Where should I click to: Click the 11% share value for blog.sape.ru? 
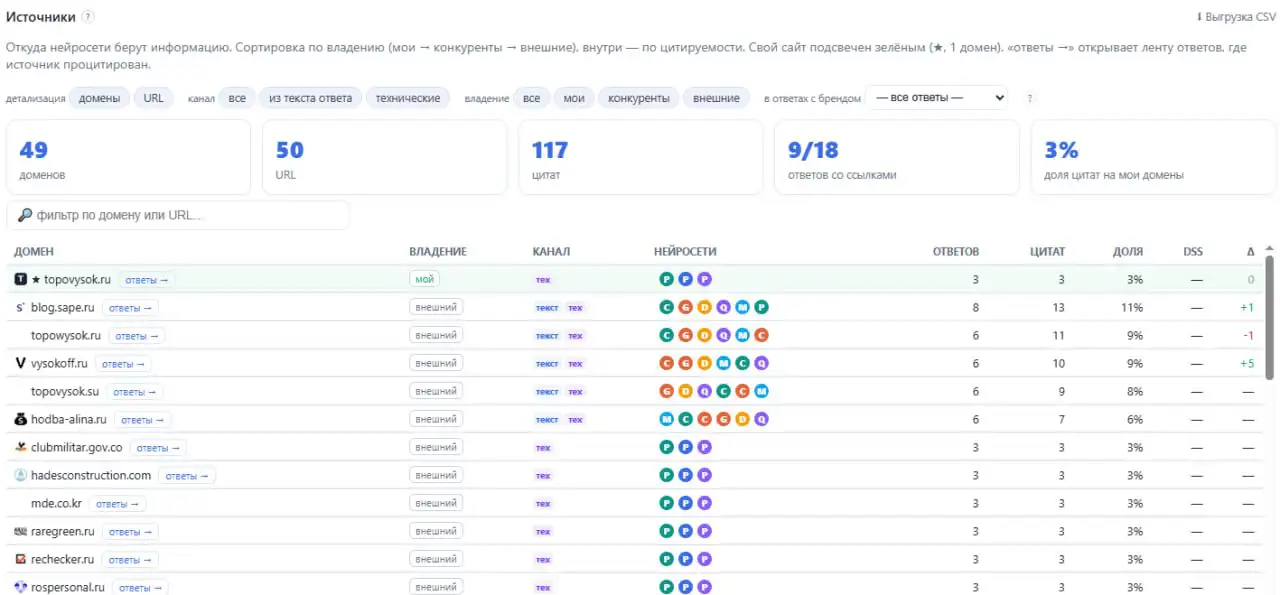[x=1132, y=308]
